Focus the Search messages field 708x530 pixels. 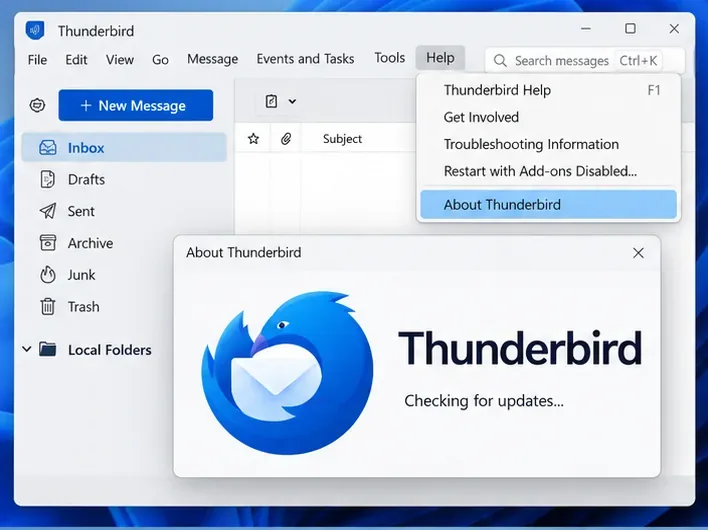pos(585,60)
